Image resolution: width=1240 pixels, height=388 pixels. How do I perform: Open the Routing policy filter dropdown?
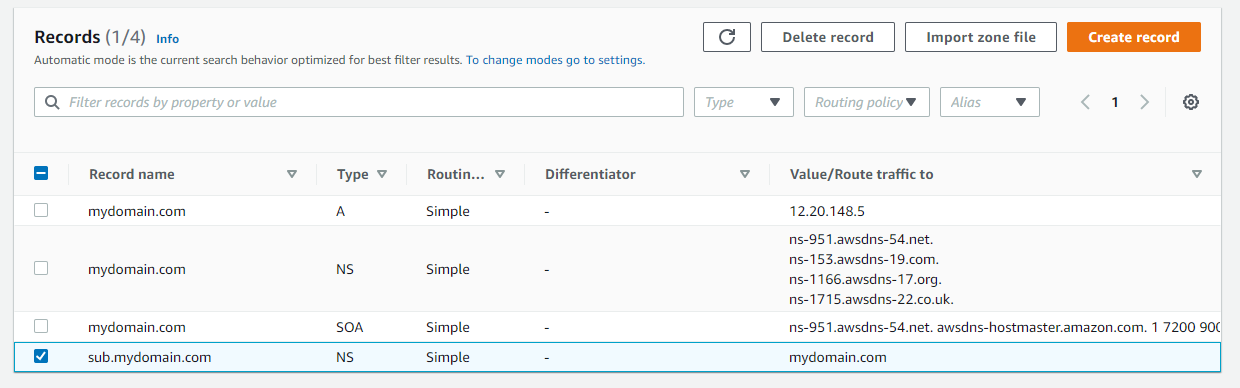click(x=866, y=102)
